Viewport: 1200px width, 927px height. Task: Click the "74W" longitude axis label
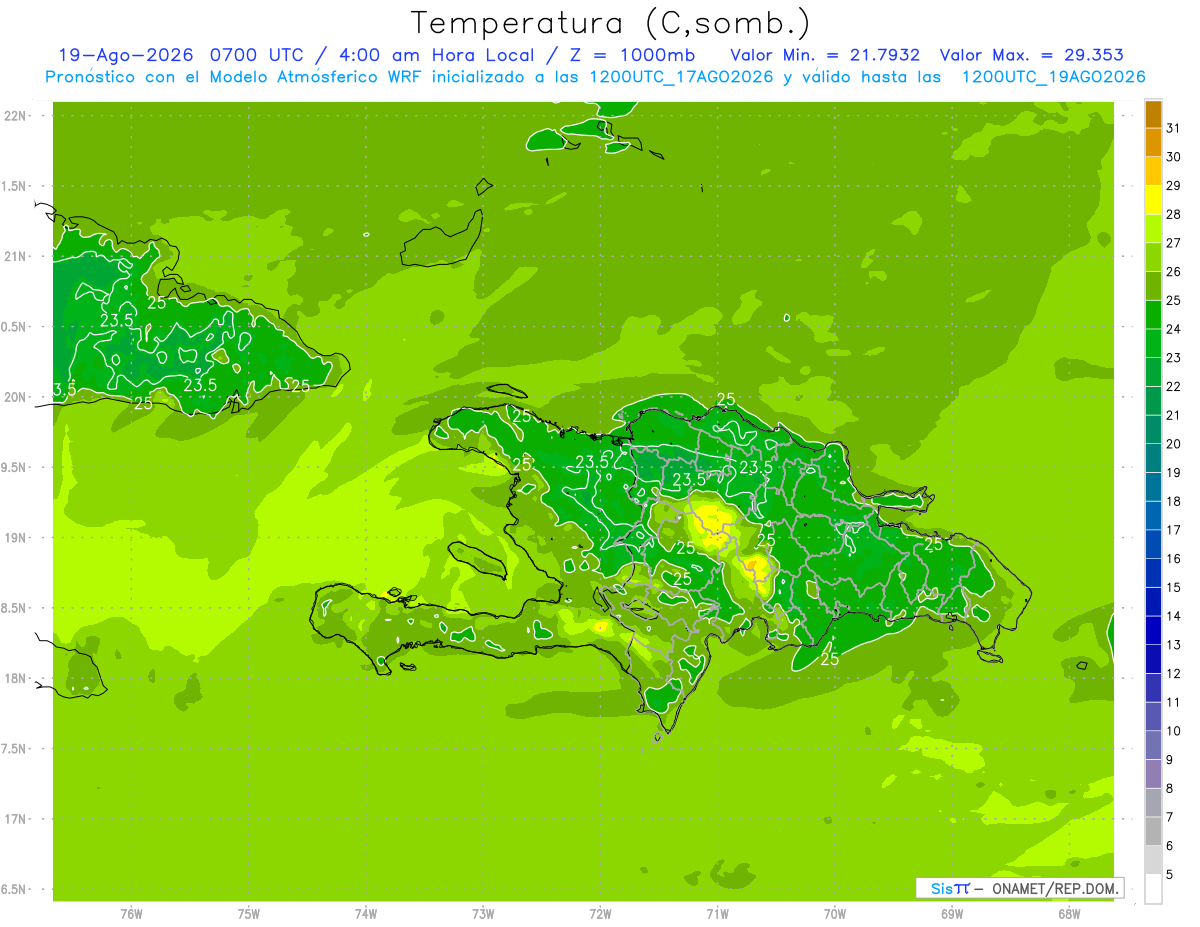click(366, 914)
